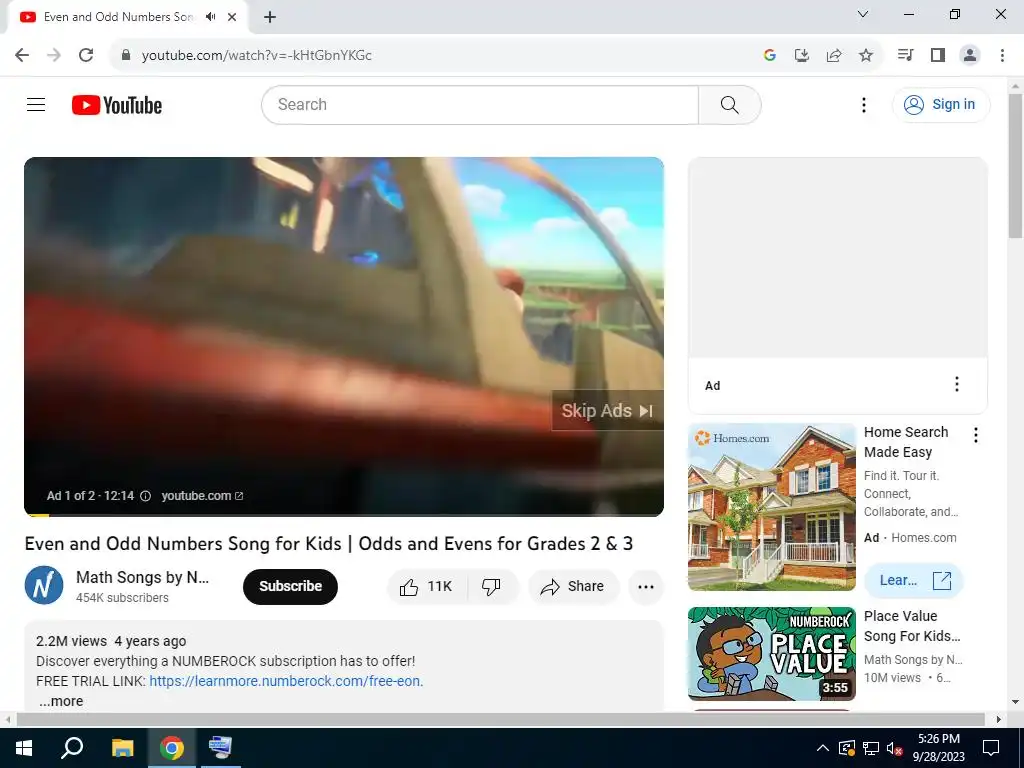Click Home Search Made Easy ad title
The height and width of the screenshot is (768, 1024).
[906, 442]
